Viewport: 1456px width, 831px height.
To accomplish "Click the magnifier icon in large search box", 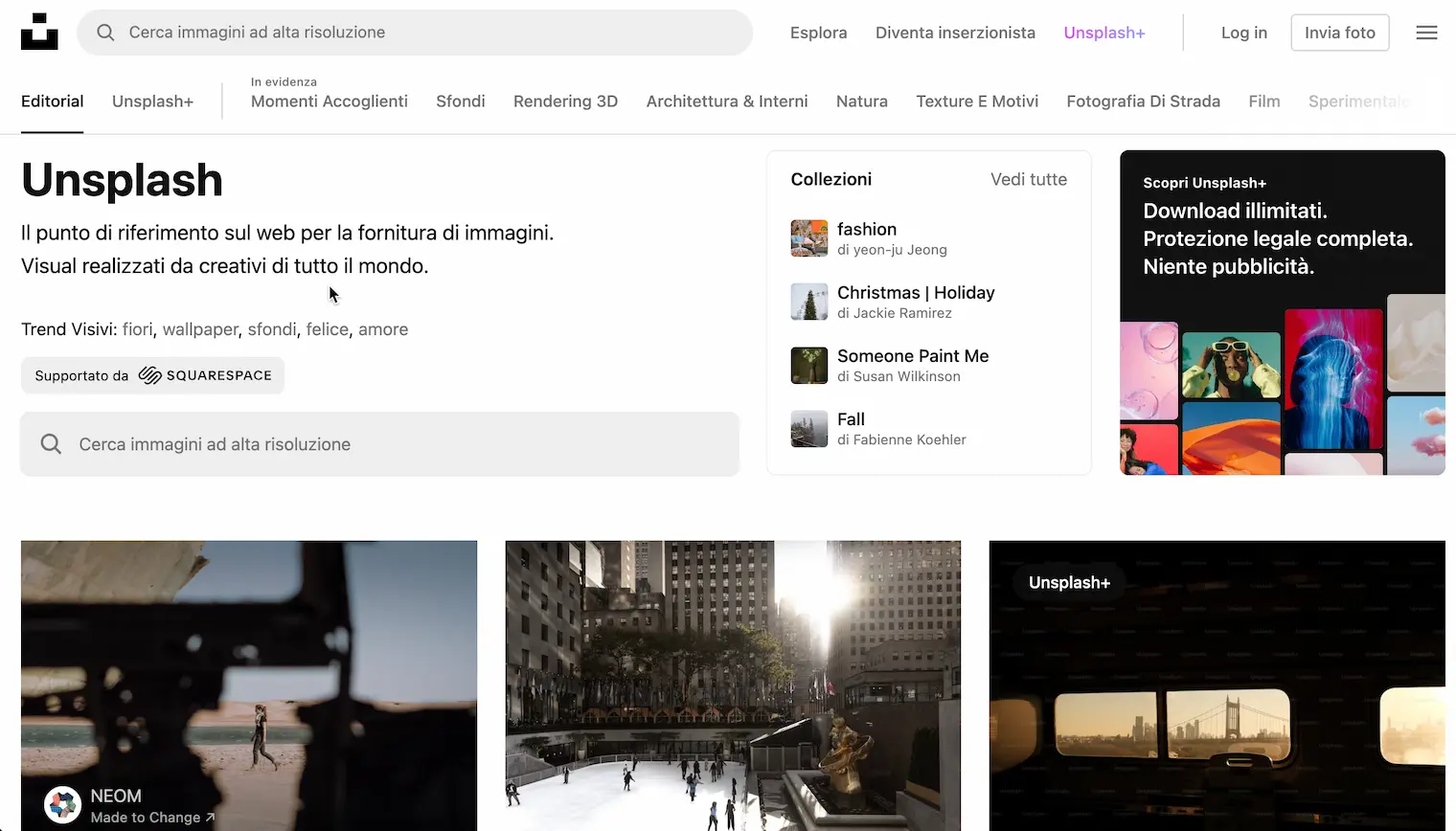I will 51,444.
